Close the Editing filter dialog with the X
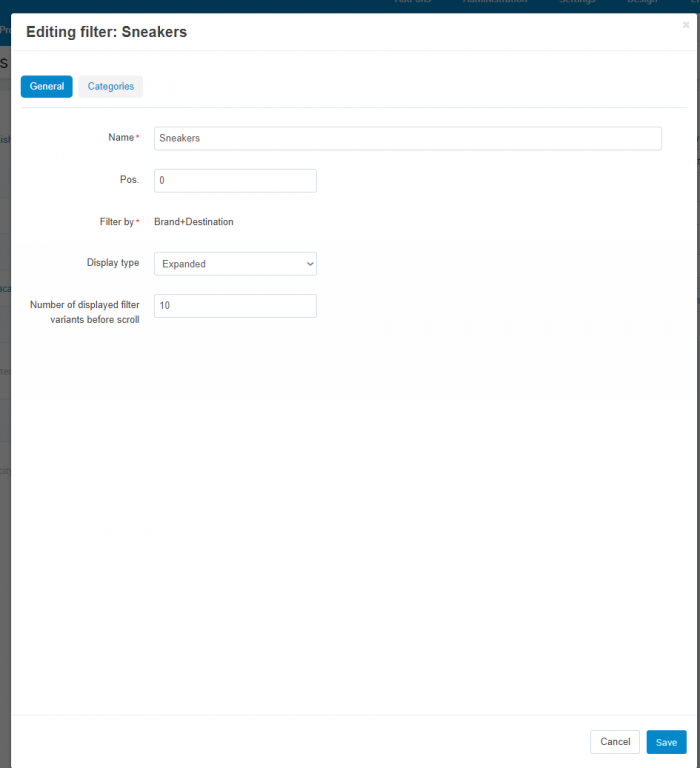Image resolution: width=700 pixels, height=768 pixels. coord(686,25)
